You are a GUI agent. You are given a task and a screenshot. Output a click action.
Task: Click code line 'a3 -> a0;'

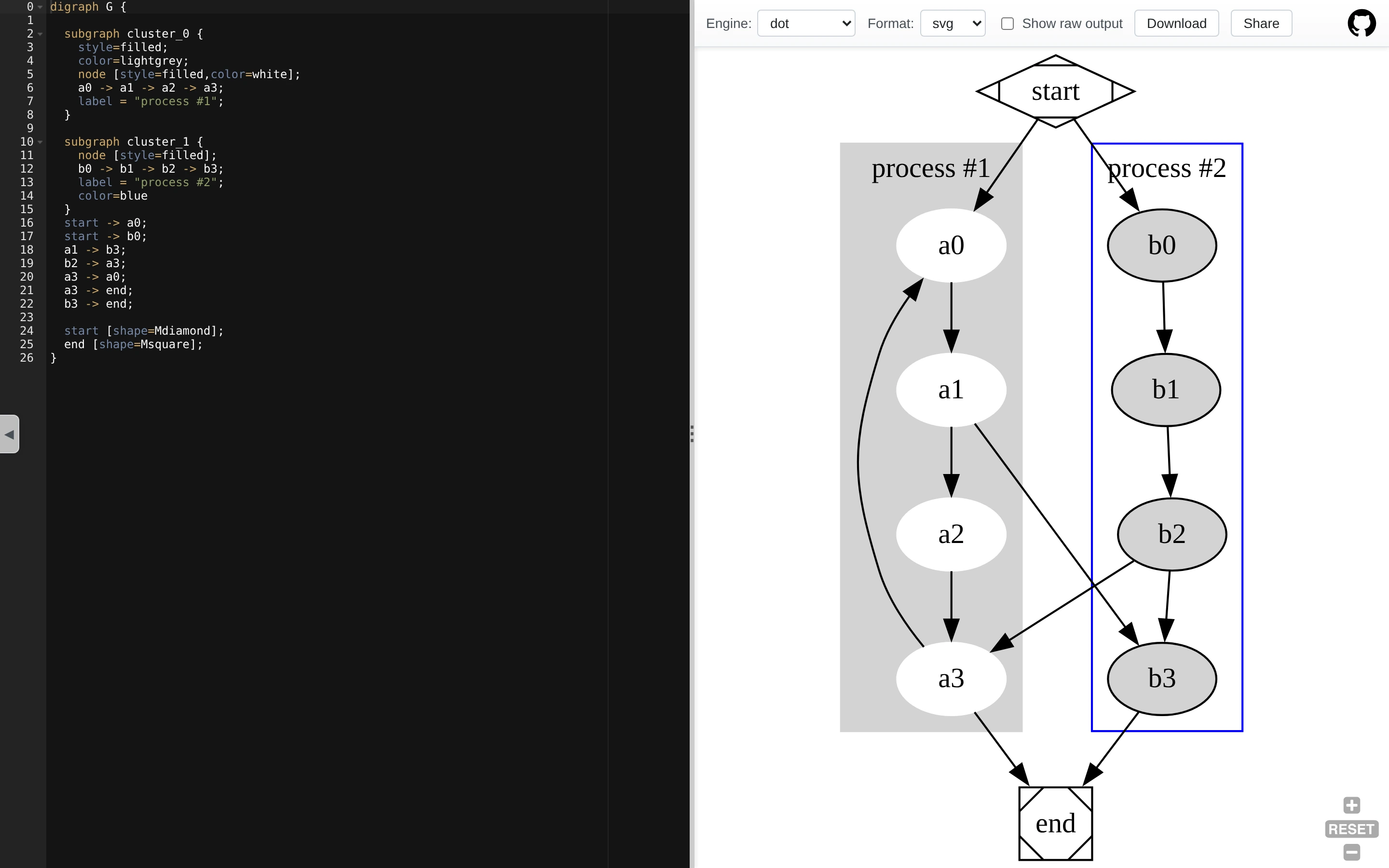point(95,277)
